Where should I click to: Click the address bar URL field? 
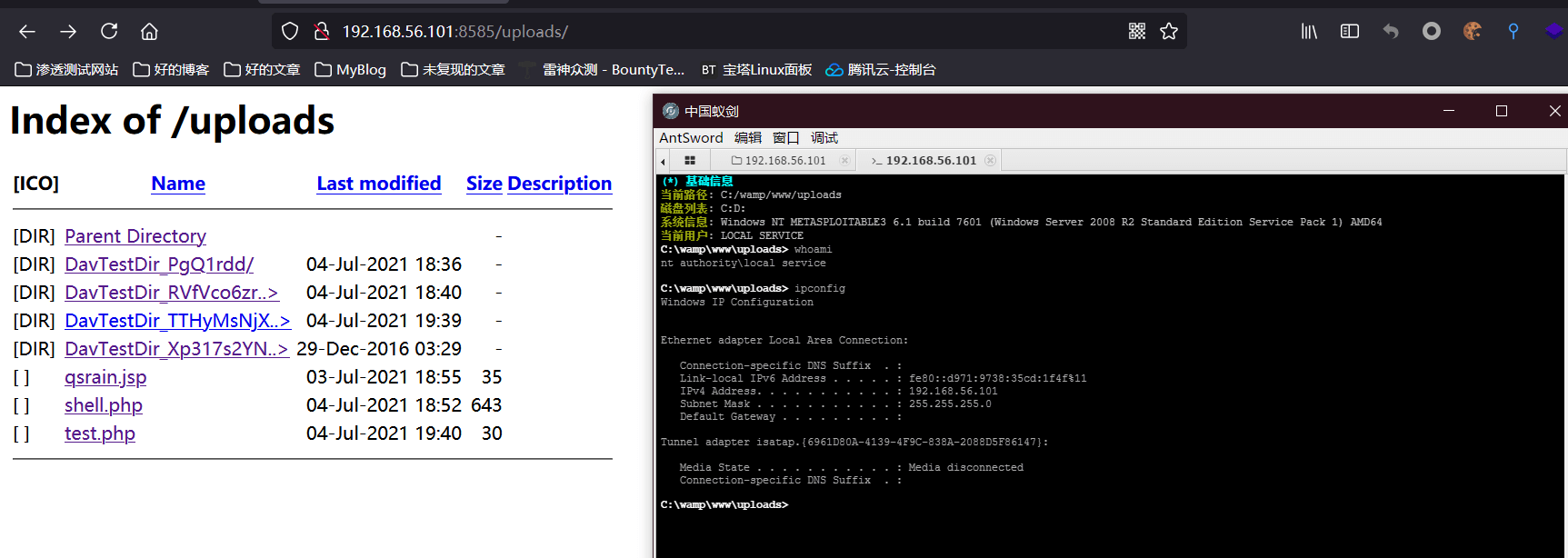tap(727, 32)
